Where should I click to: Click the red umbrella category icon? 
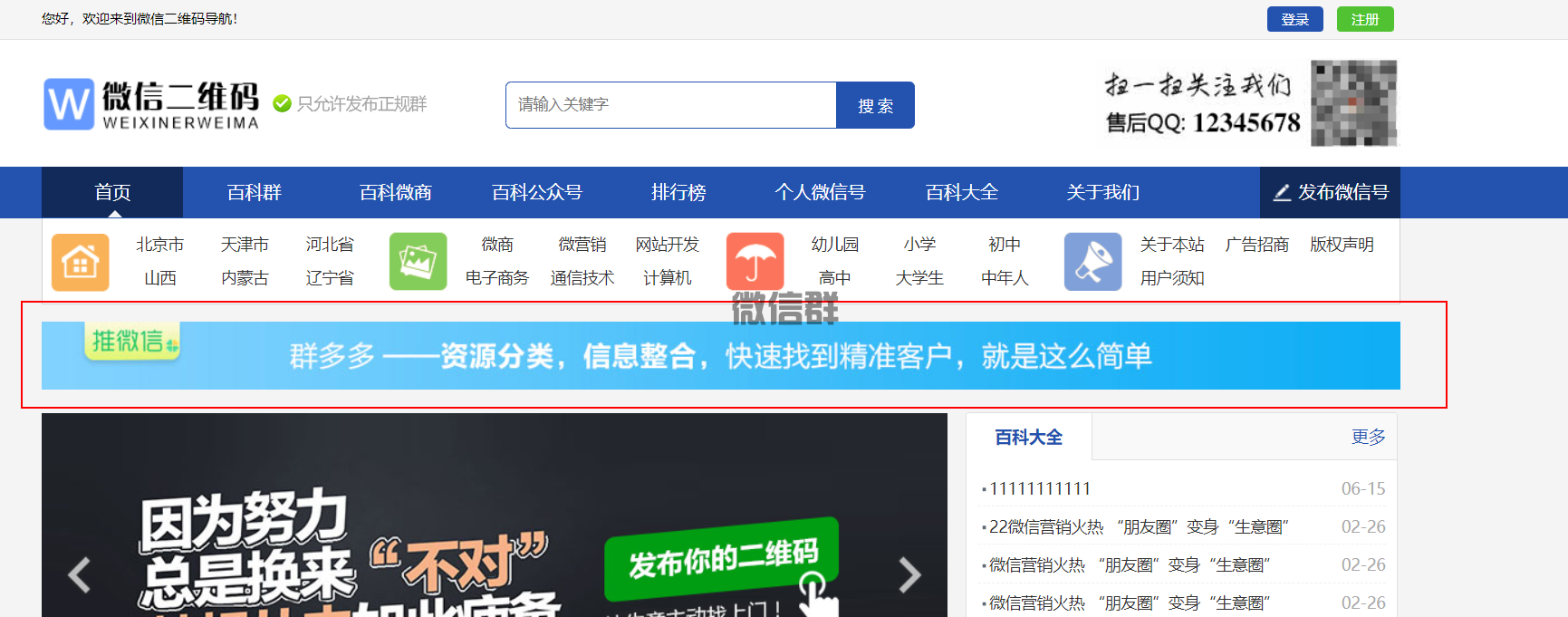755,262
